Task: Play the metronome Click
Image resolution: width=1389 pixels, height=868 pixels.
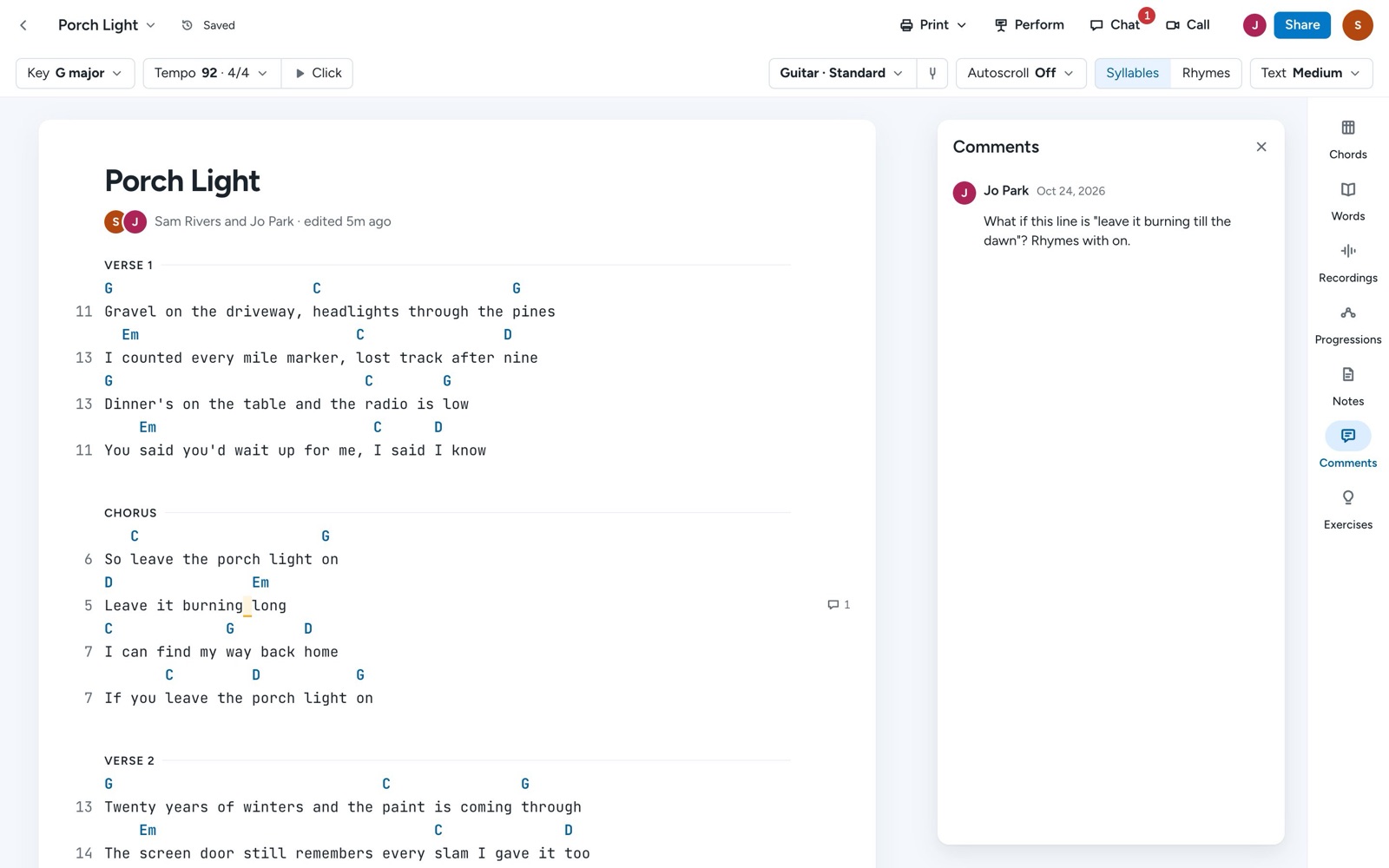Action: tap(318, 73)
